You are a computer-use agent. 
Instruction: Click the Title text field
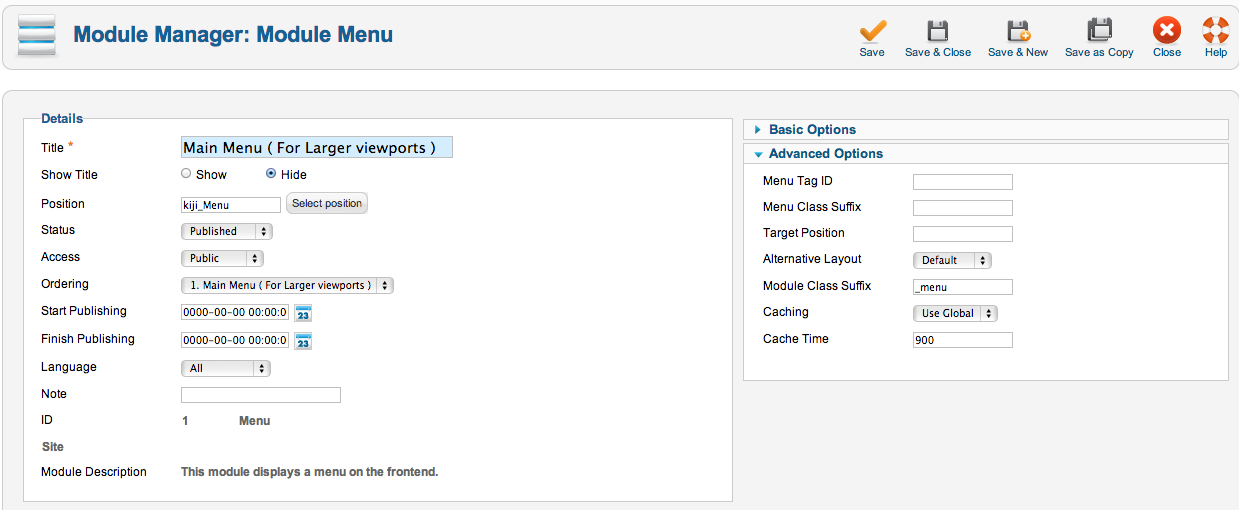tap(317, 147)
